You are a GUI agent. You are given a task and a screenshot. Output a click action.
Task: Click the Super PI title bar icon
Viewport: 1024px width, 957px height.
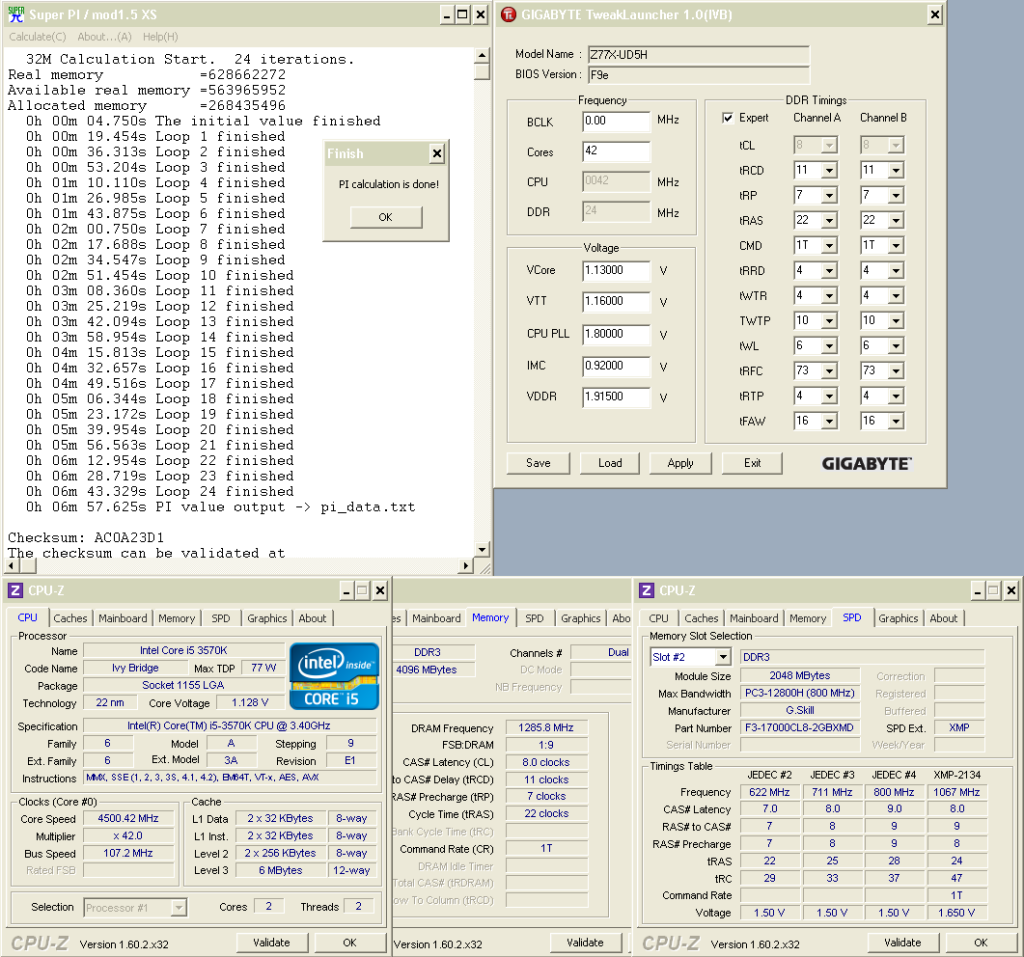pos(15,15)
